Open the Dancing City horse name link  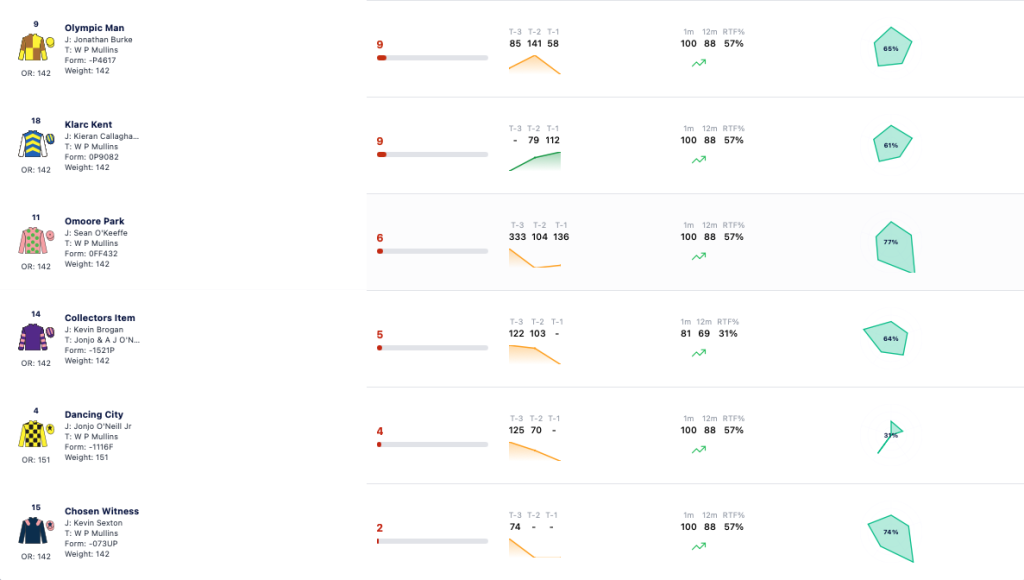click(93, 415)
